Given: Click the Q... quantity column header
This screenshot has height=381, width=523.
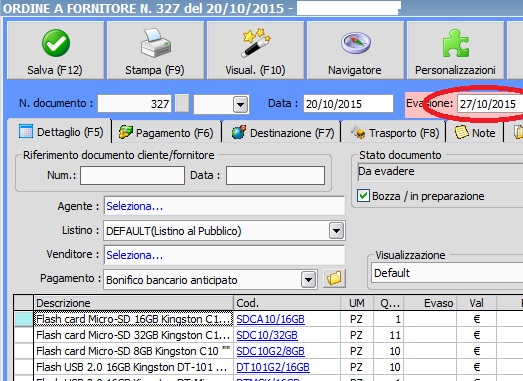Looking at the screenshot, I should point(389,303).
